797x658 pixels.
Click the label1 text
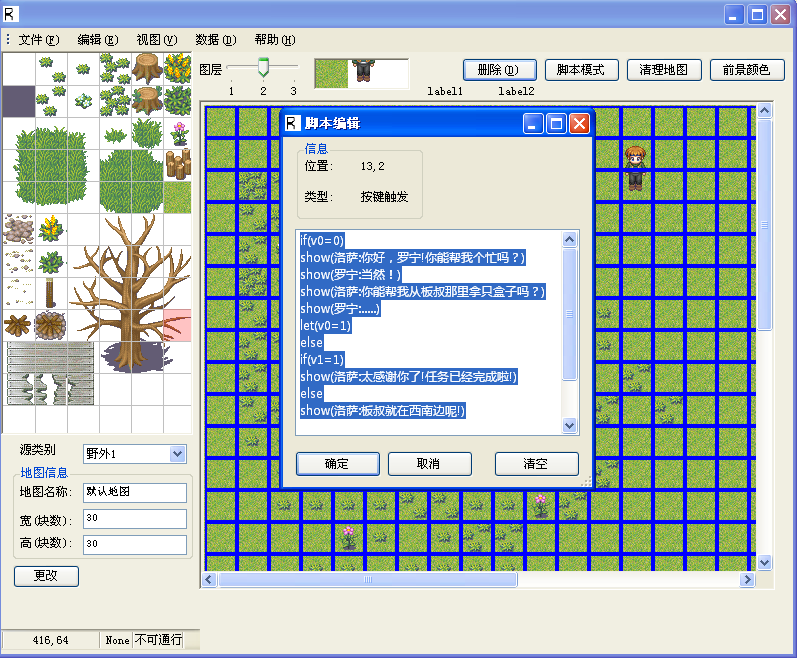445,91
